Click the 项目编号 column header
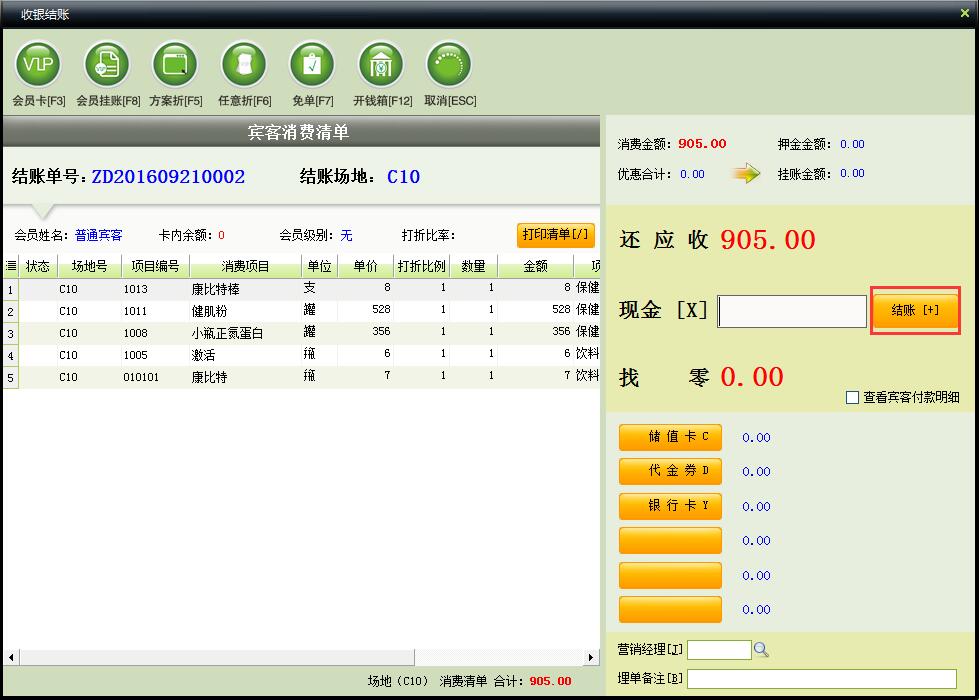 155,266
